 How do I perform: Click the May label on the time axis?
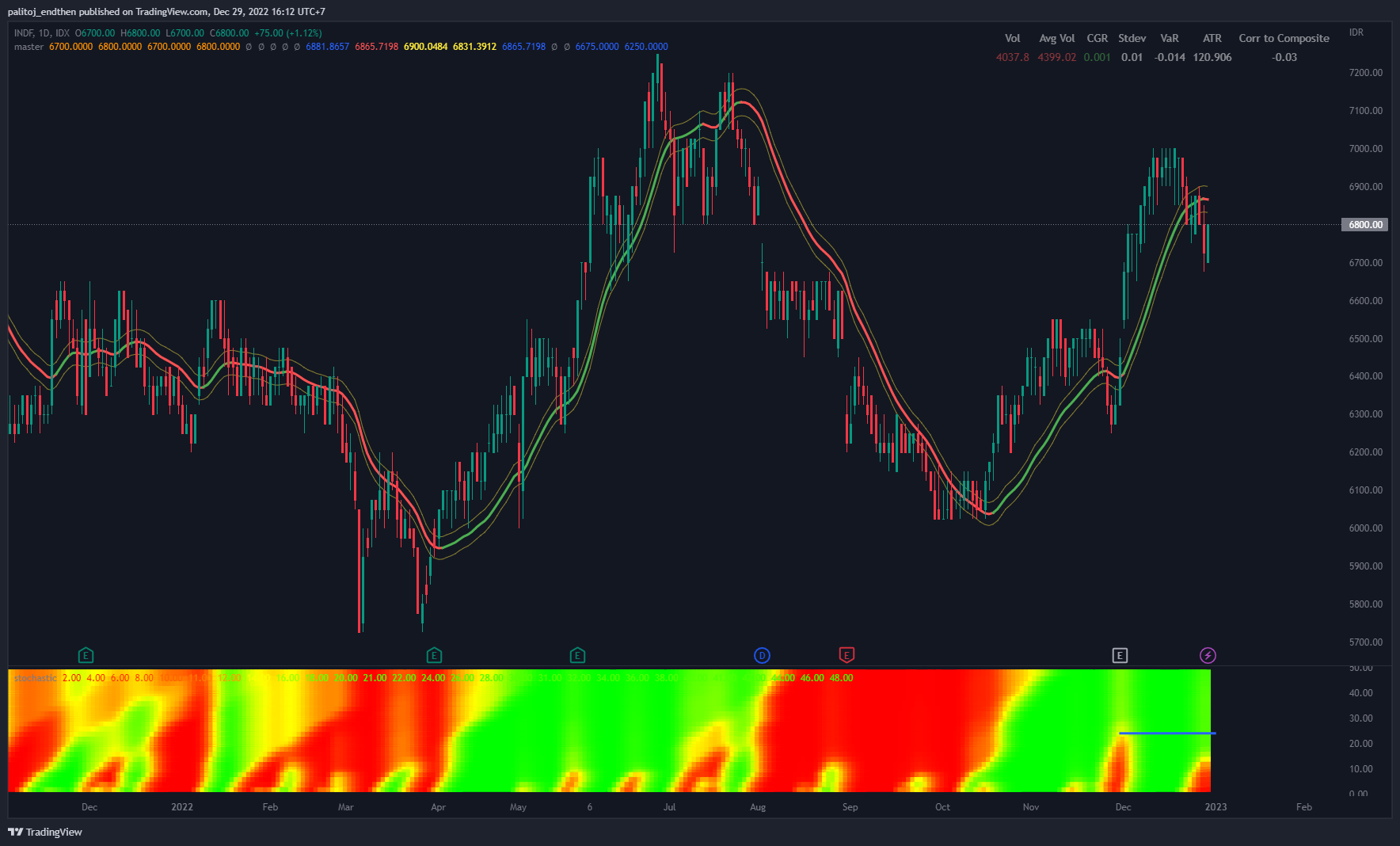(x=518, y=807)
